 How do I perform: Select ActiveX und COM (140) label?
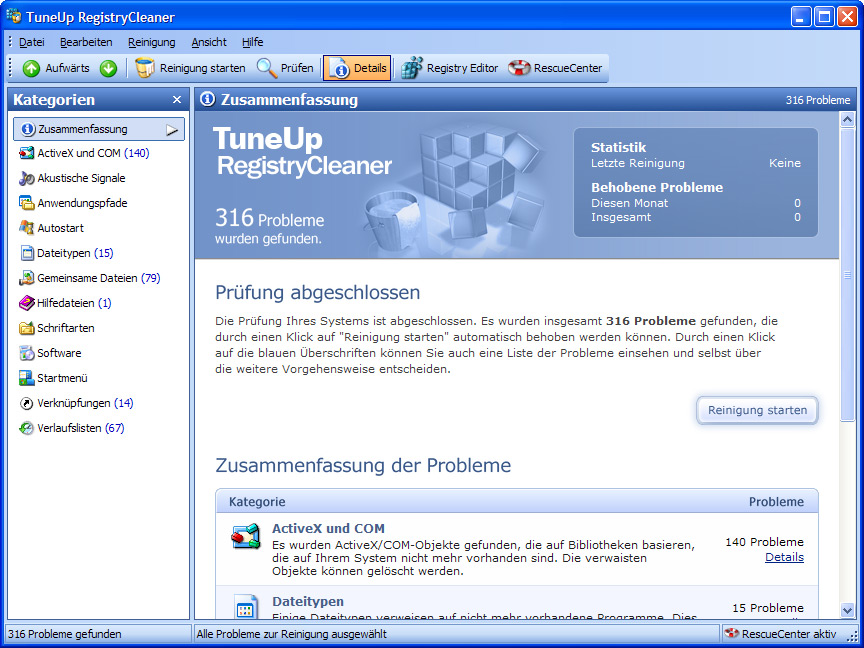[93, 153]
